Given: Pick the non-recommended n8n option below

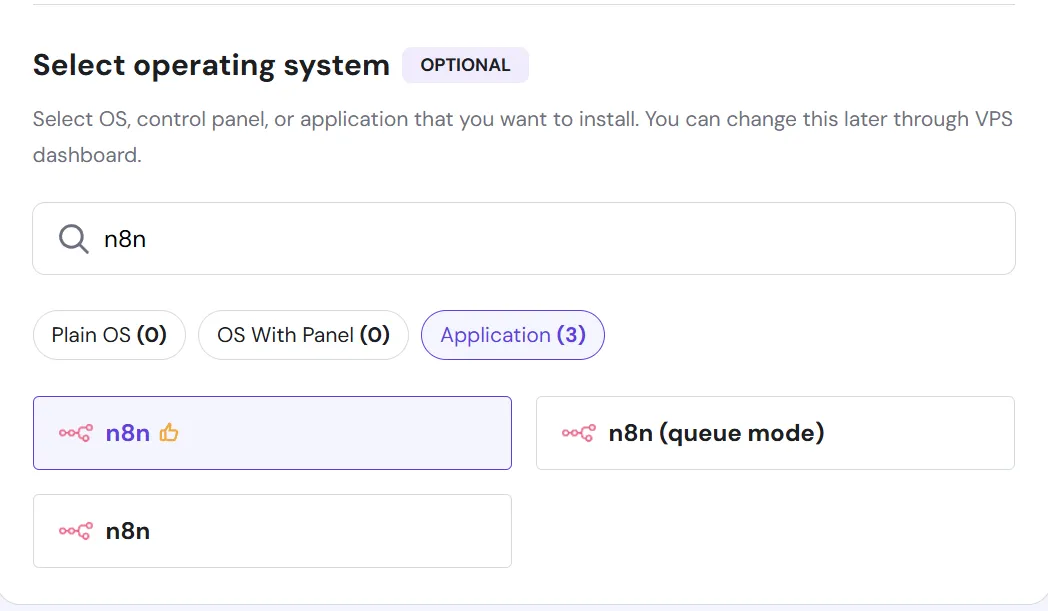Looking at the screenshot, I should [x=272, y=531].
